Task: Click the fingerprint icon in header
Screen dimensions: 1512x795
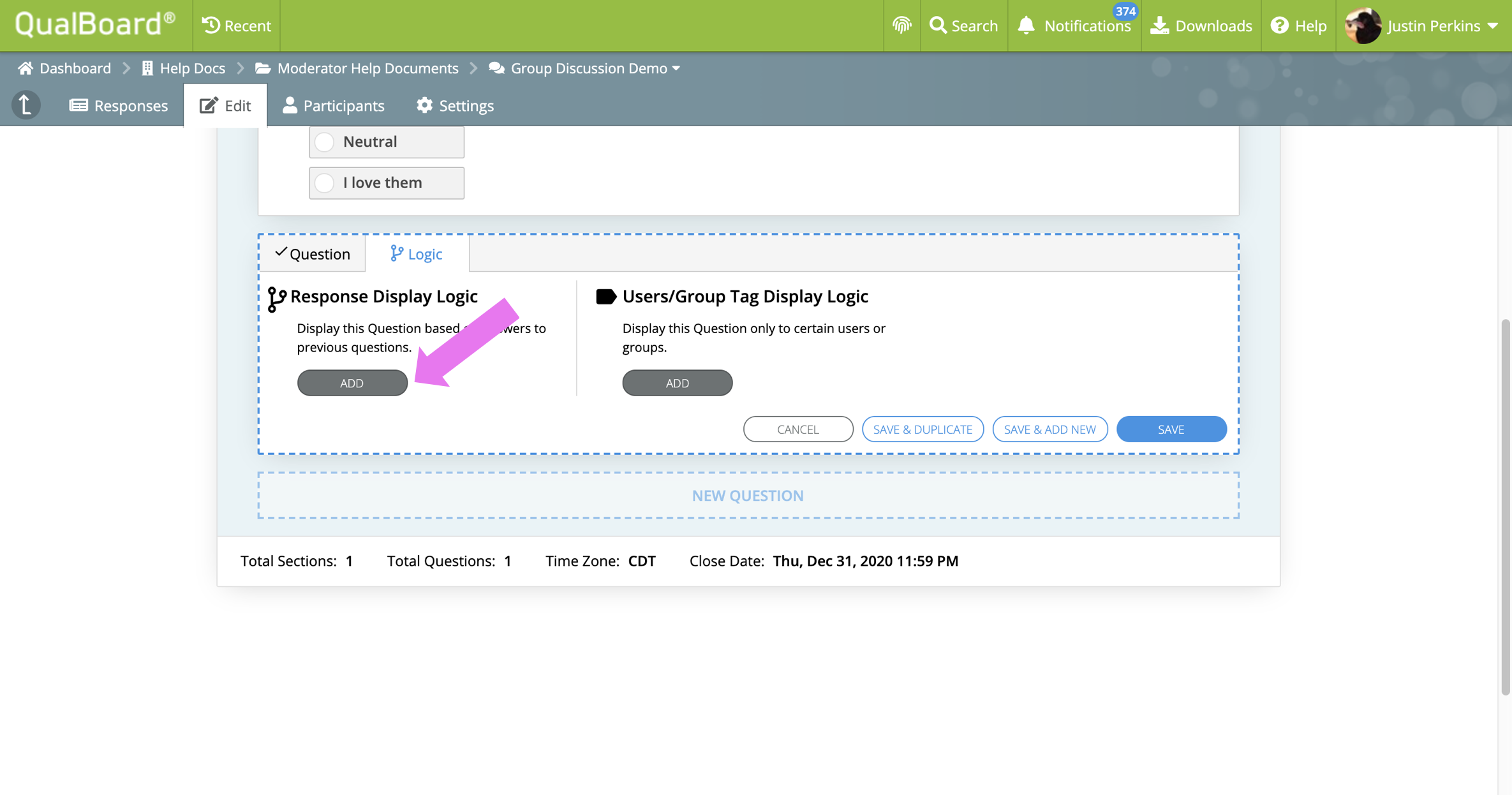Action: point(901,26)
